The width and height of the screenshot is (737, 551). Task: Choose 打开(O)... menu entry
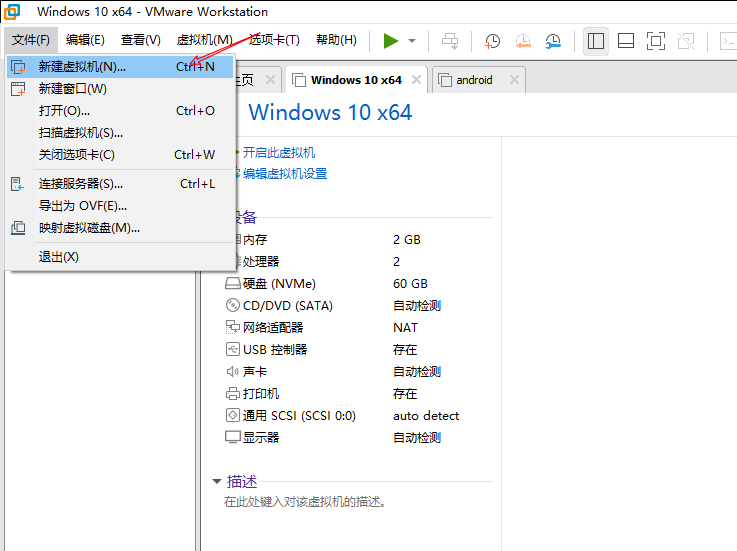(x=120, y=111)
